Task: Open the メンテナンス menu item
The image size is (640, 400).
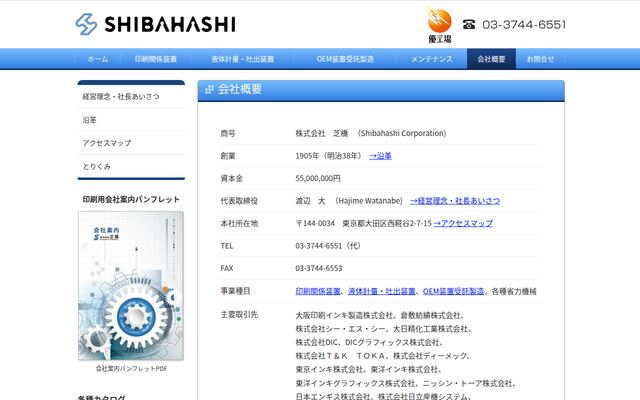Action: point(432,59)
